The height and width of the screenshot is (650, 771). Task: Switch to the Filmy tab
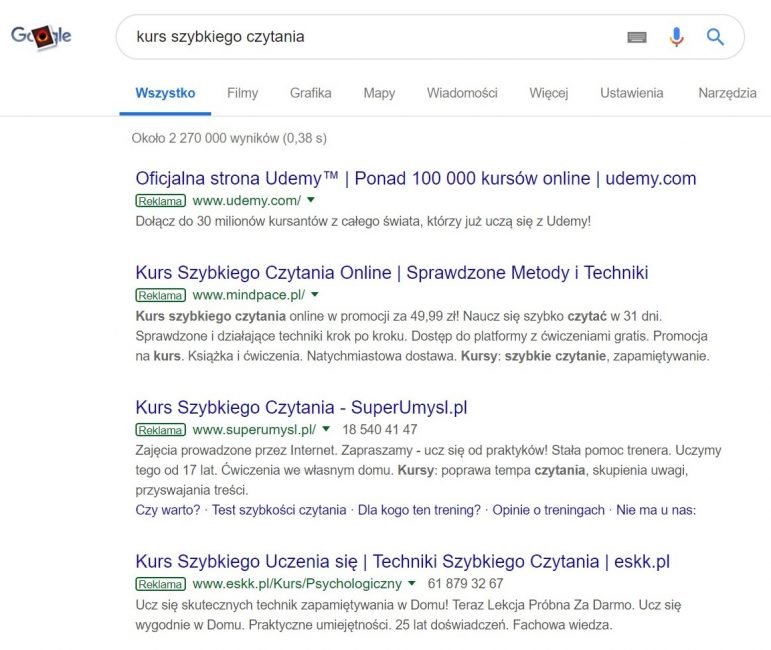pos(242,93)
